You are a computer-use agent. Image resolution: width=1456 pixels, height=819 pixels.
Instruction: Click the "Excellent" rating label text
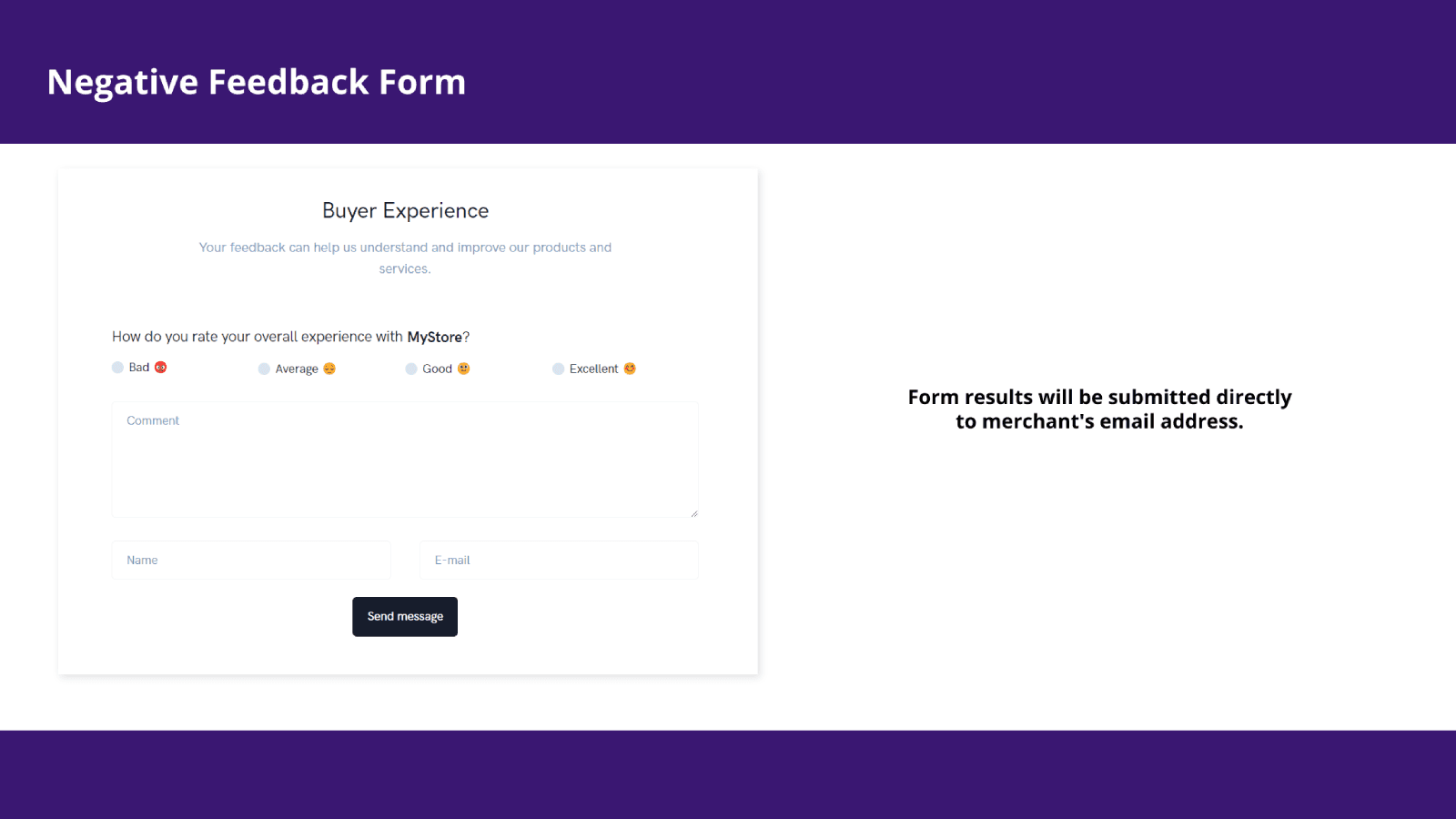(x=593, y=369)
